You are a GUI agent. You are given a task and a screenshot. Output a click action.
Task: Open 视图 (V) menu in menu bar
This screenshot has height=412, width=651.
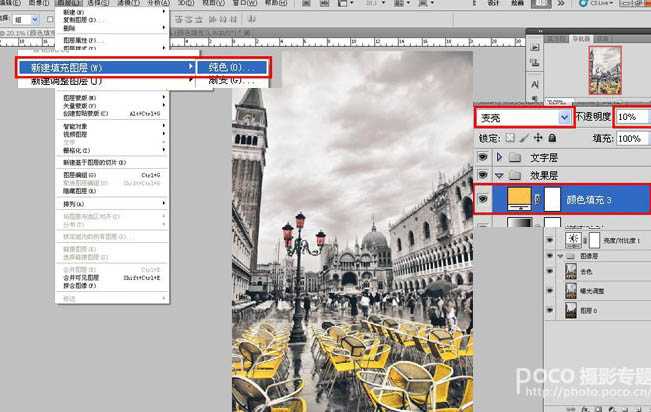[x=213, y=3]
